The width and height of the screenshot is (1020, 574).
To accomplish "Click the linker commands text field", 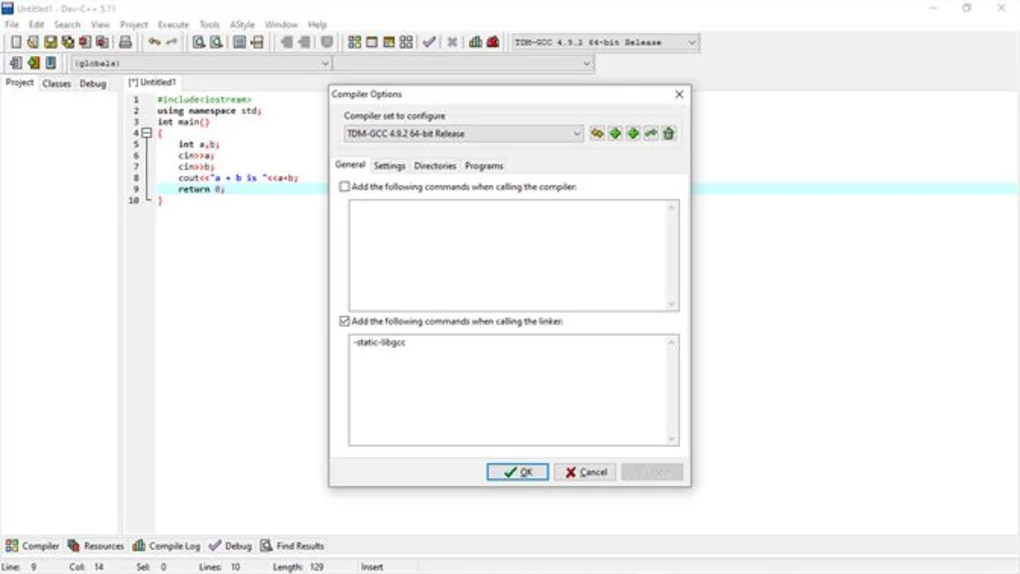I will pos(508,390).
